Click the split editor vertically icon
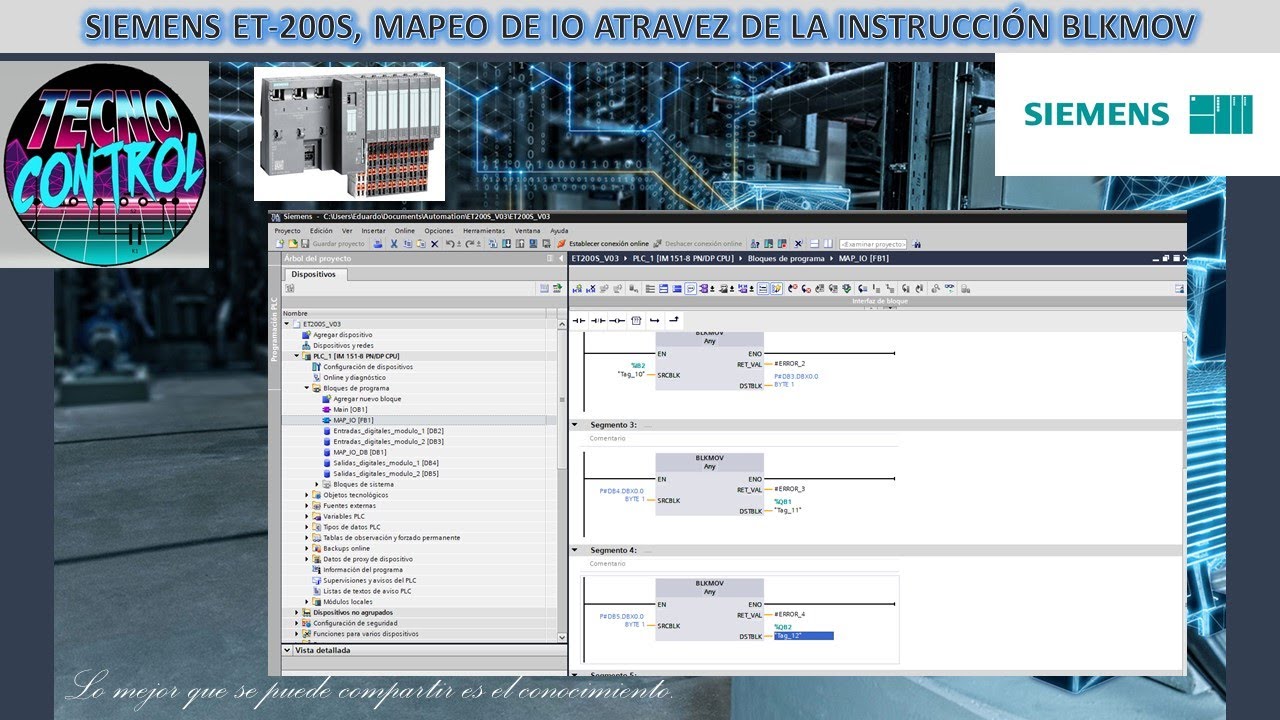 click(x=828, y=243)
